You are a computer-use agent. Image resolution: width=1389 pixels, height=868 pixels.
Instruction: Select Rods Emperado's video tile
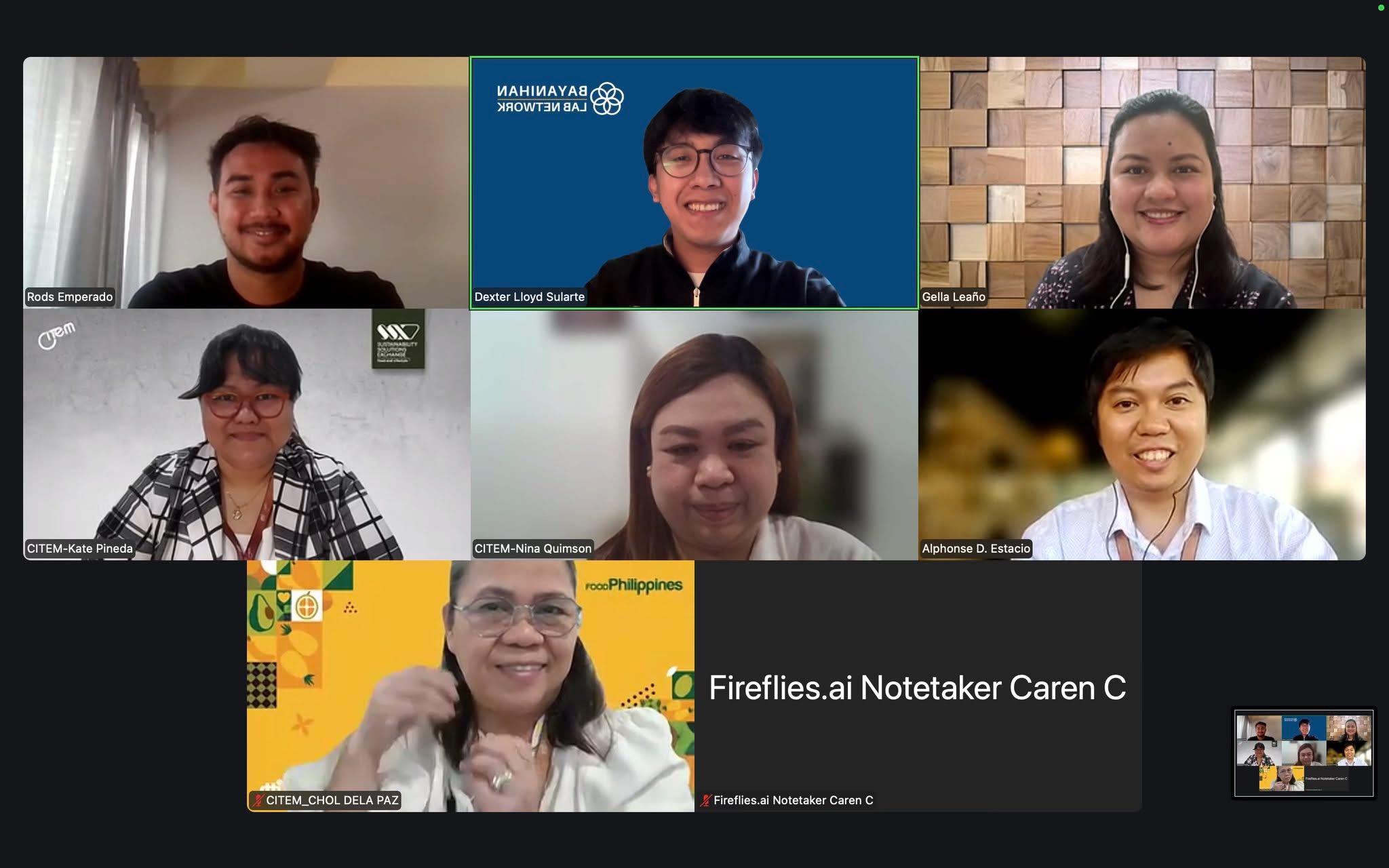tap(246, 182)
